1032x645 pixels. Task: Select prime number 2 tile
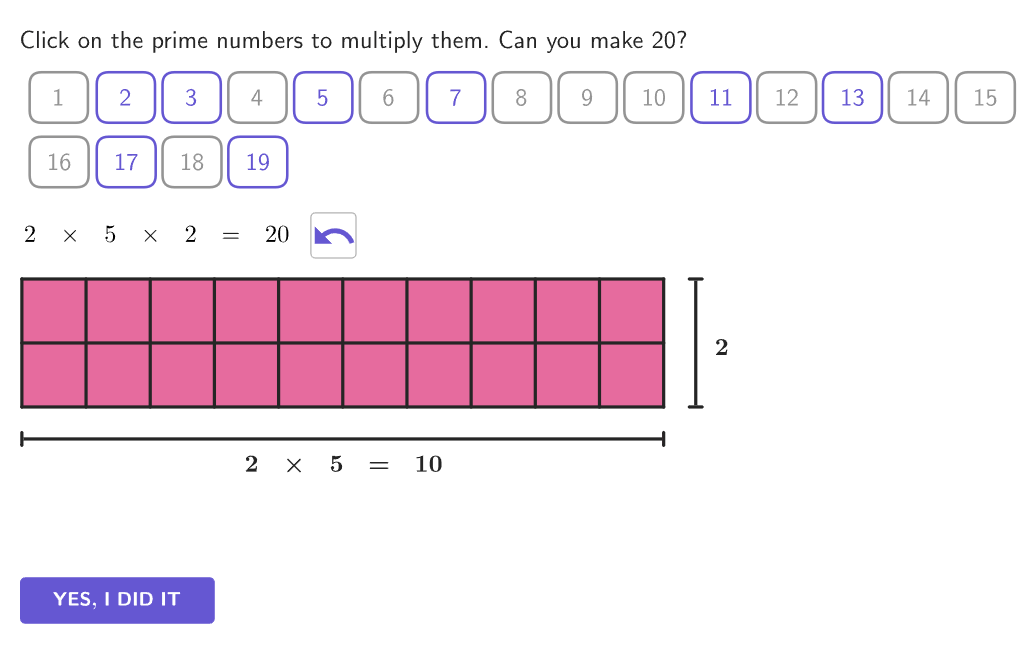tap(125, 97)
